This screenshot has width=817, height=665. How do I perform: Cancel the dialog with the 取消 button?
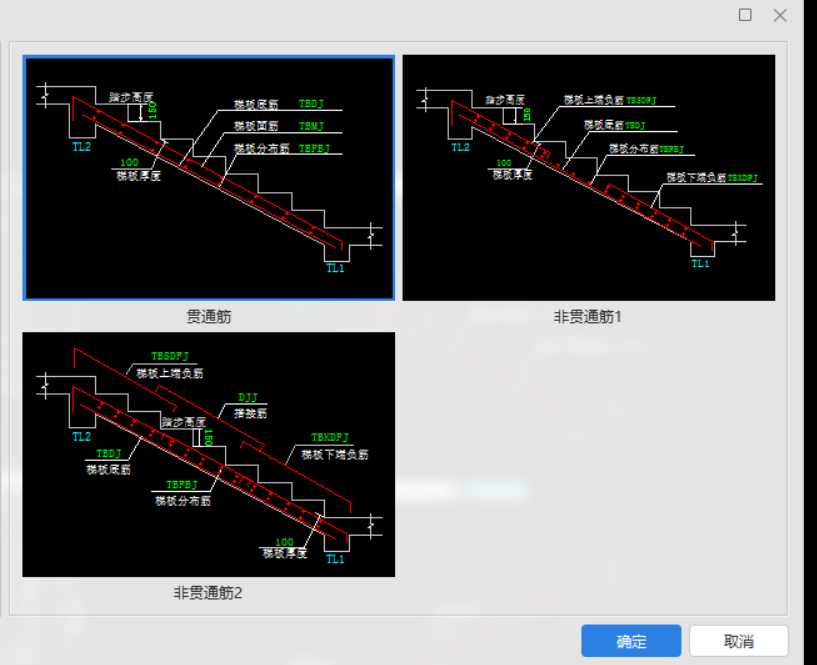(738, 641)
